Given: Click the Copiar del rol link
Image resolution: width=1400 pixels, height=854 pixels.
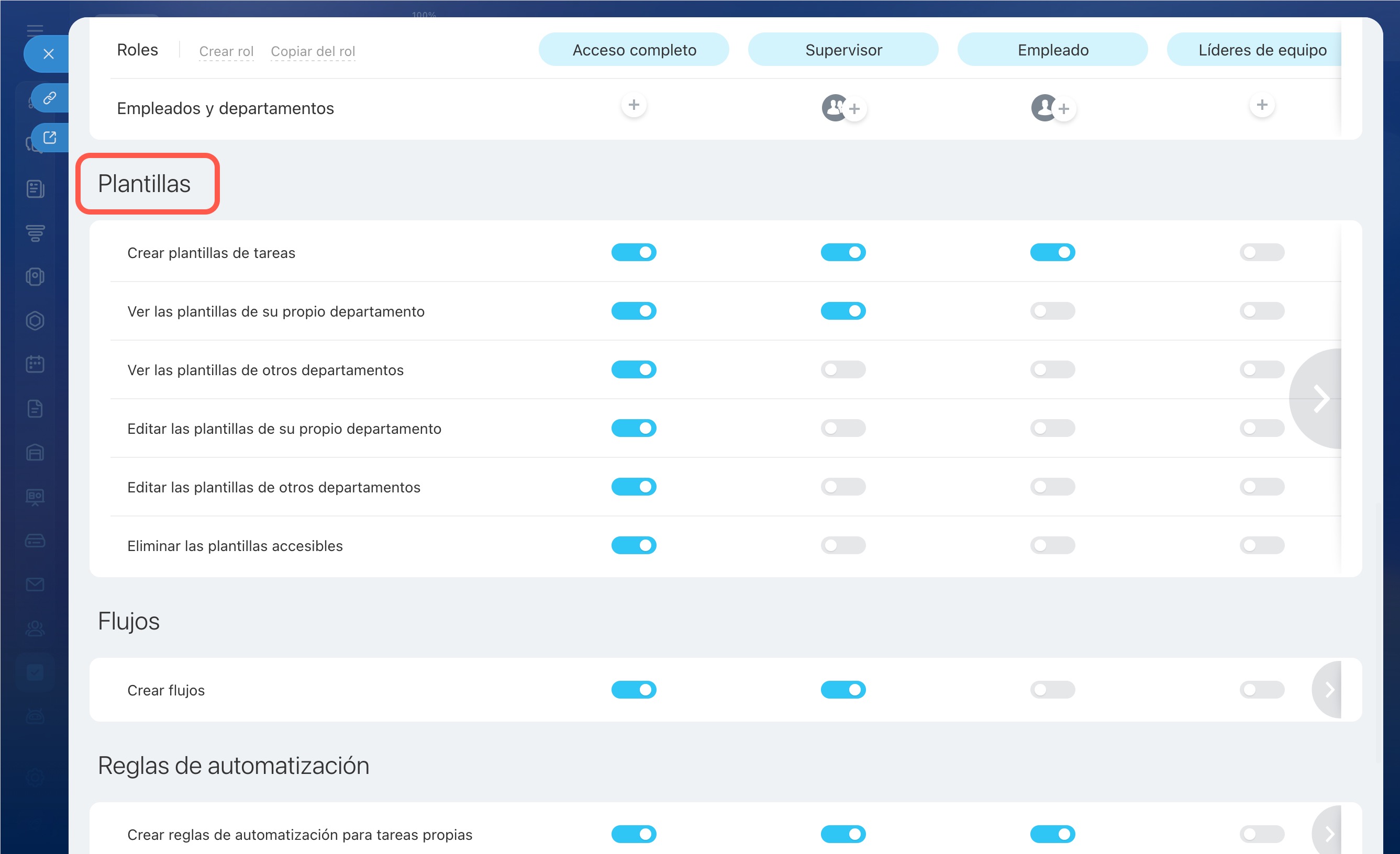Looking at the screenshot, I should [313, 51].
